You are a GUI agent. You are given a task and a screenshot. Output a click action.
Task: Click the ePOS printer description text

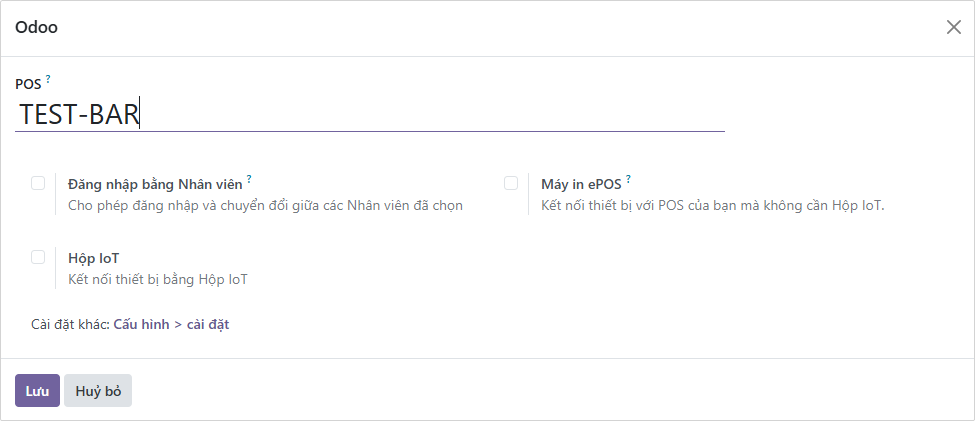(x=712, y=206)
